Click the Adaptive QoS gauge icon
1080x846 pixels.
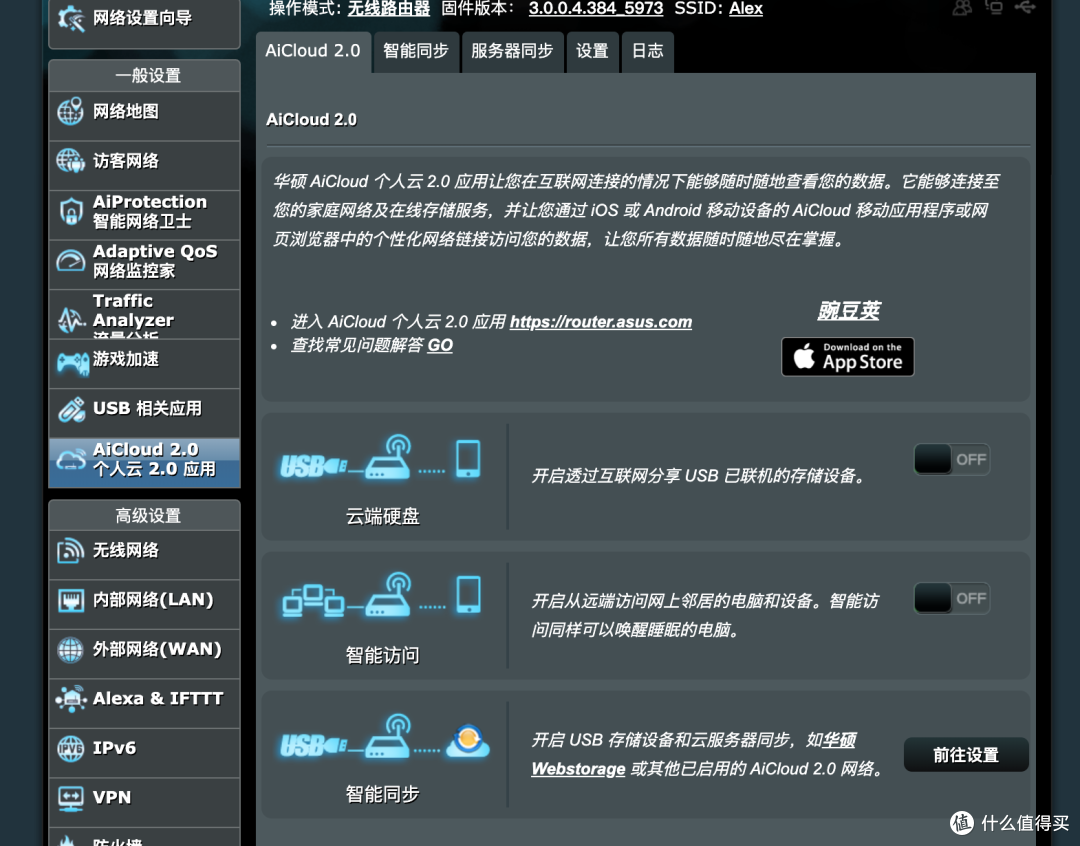click(70, 261)
